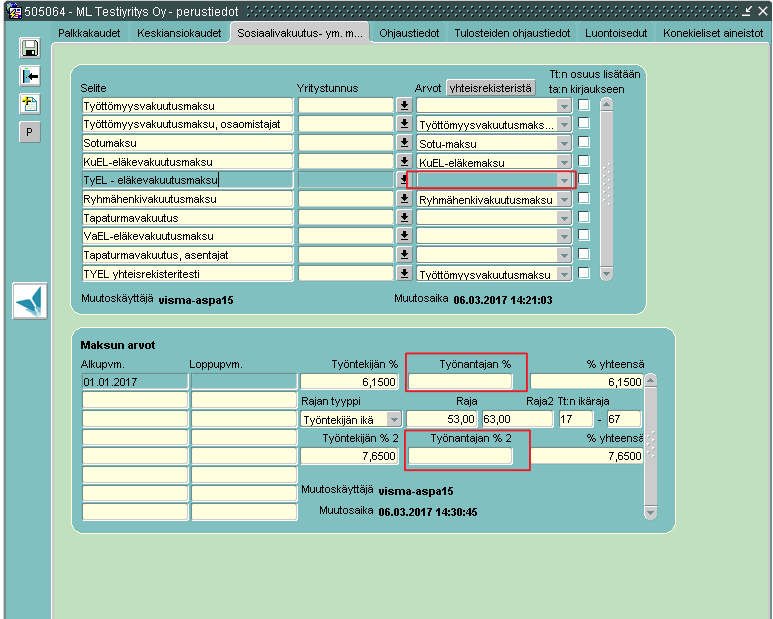Tick checkbox in Sotumaksu row
The image size is (773, 619).
[584, 142]
